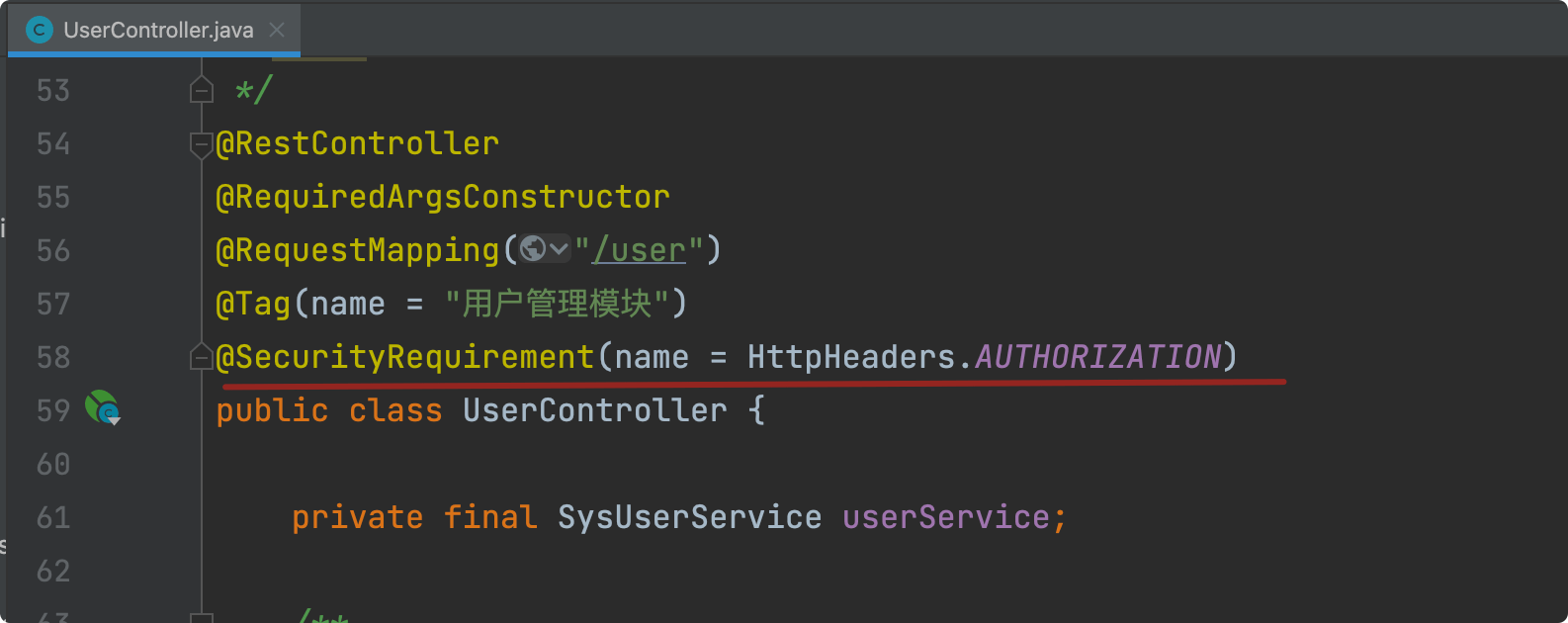1568x623 pixels.
Task: Click the Spring bean gutter icon
Action: point(102,406)
